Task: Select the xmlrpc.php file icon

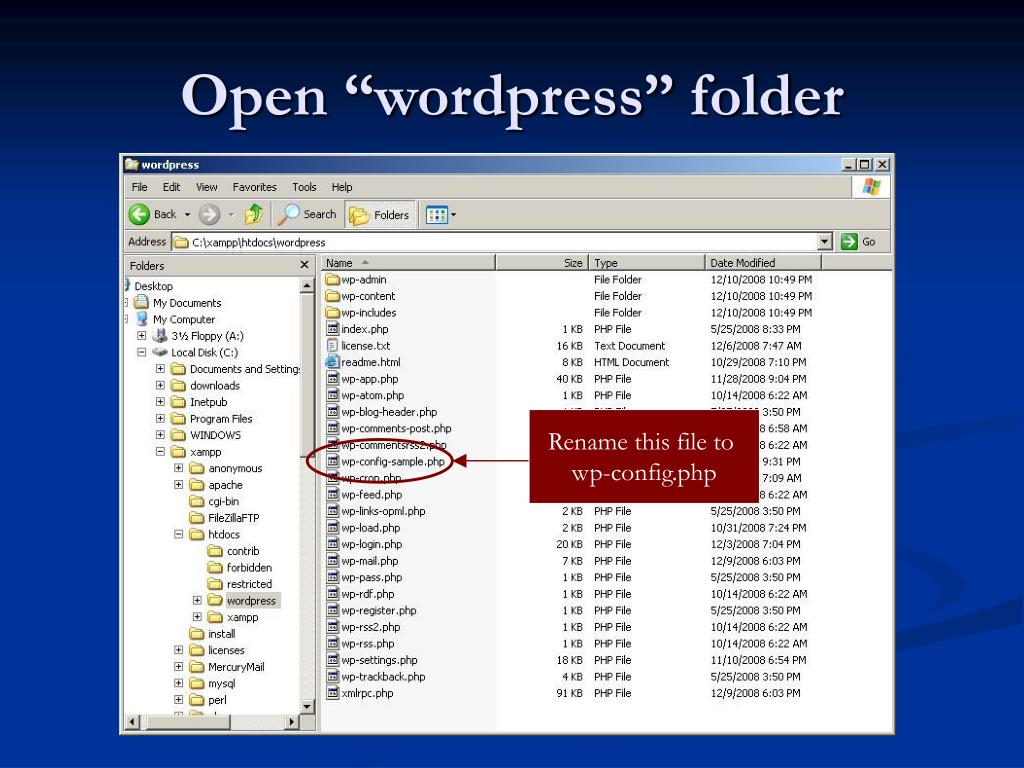Action: pos(332,693)
